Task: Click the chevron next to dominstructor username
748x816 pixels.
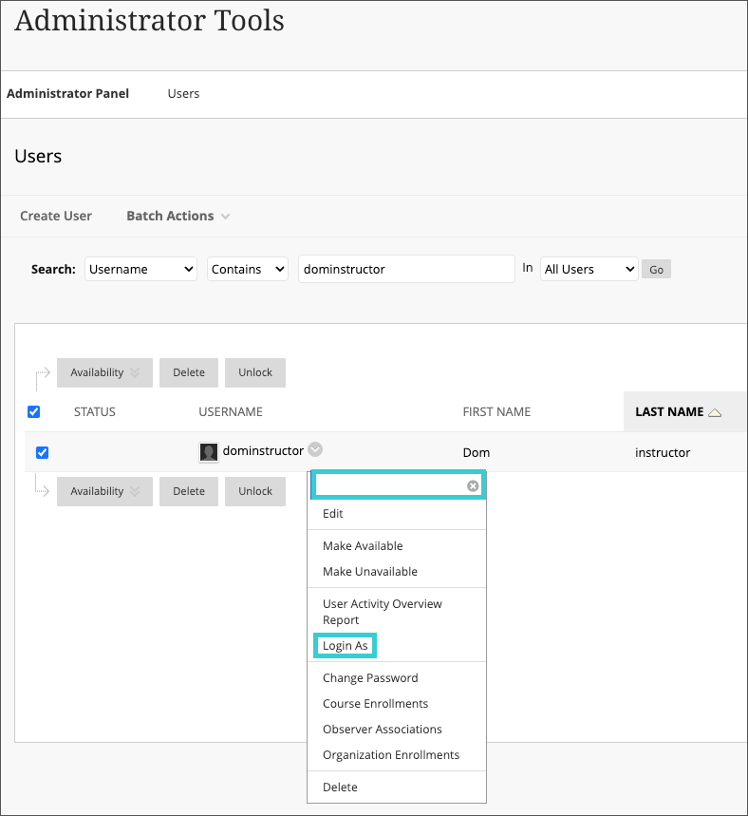Action: pos(315,450)
